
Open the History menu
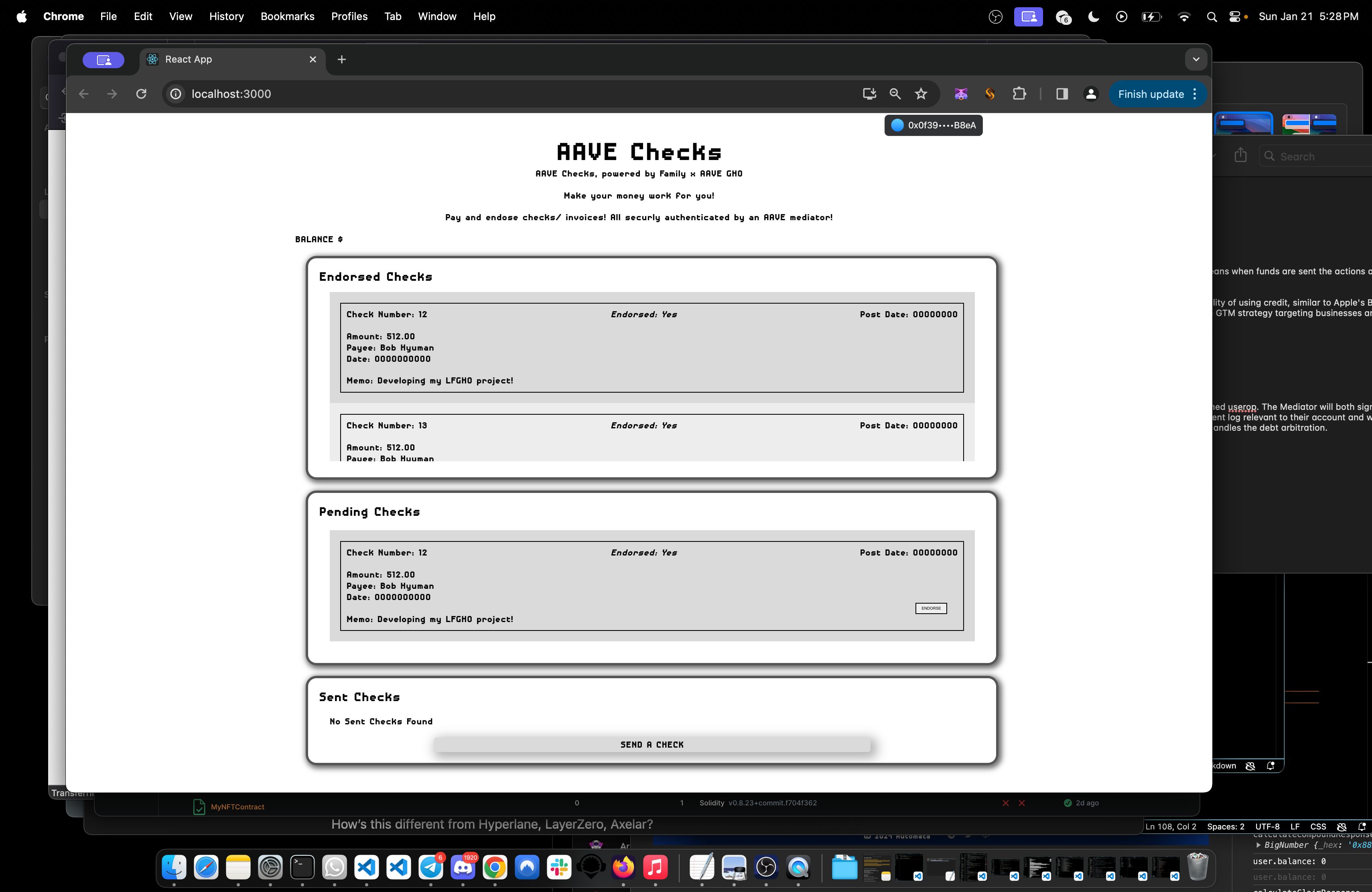coord(227,17)
